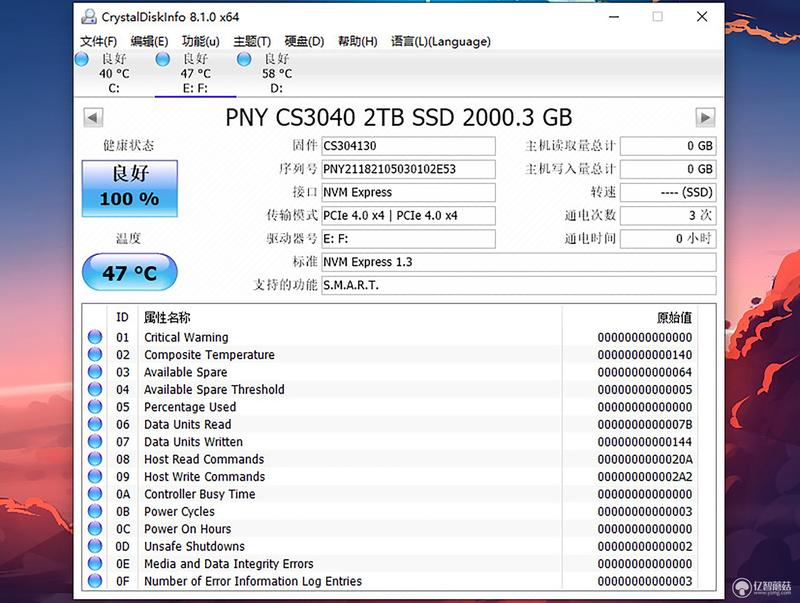Click the standard field NVM Express 1.3
This screenshot has width=800, height=603.
click(x=518, y=262)
